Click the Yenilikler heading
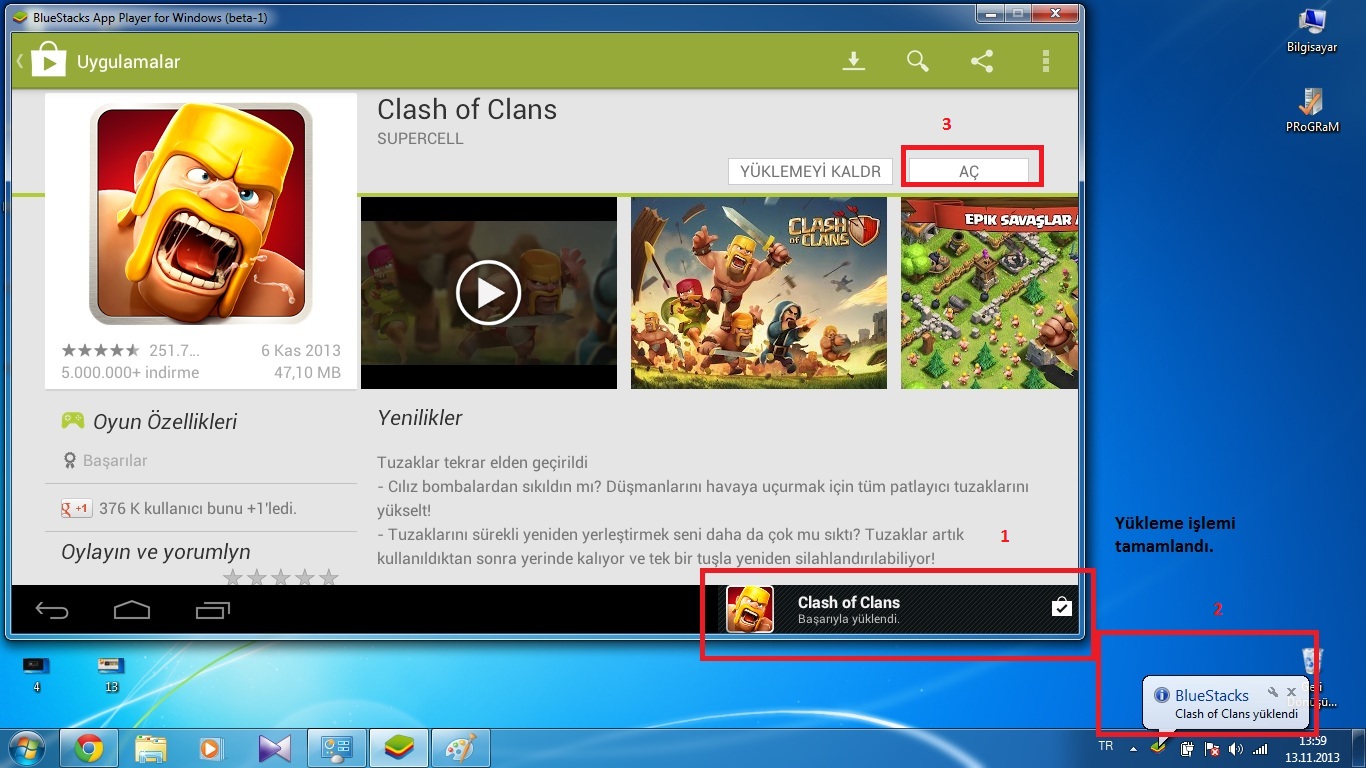This screenshot has height=768, width=1366. pos(420,418)
